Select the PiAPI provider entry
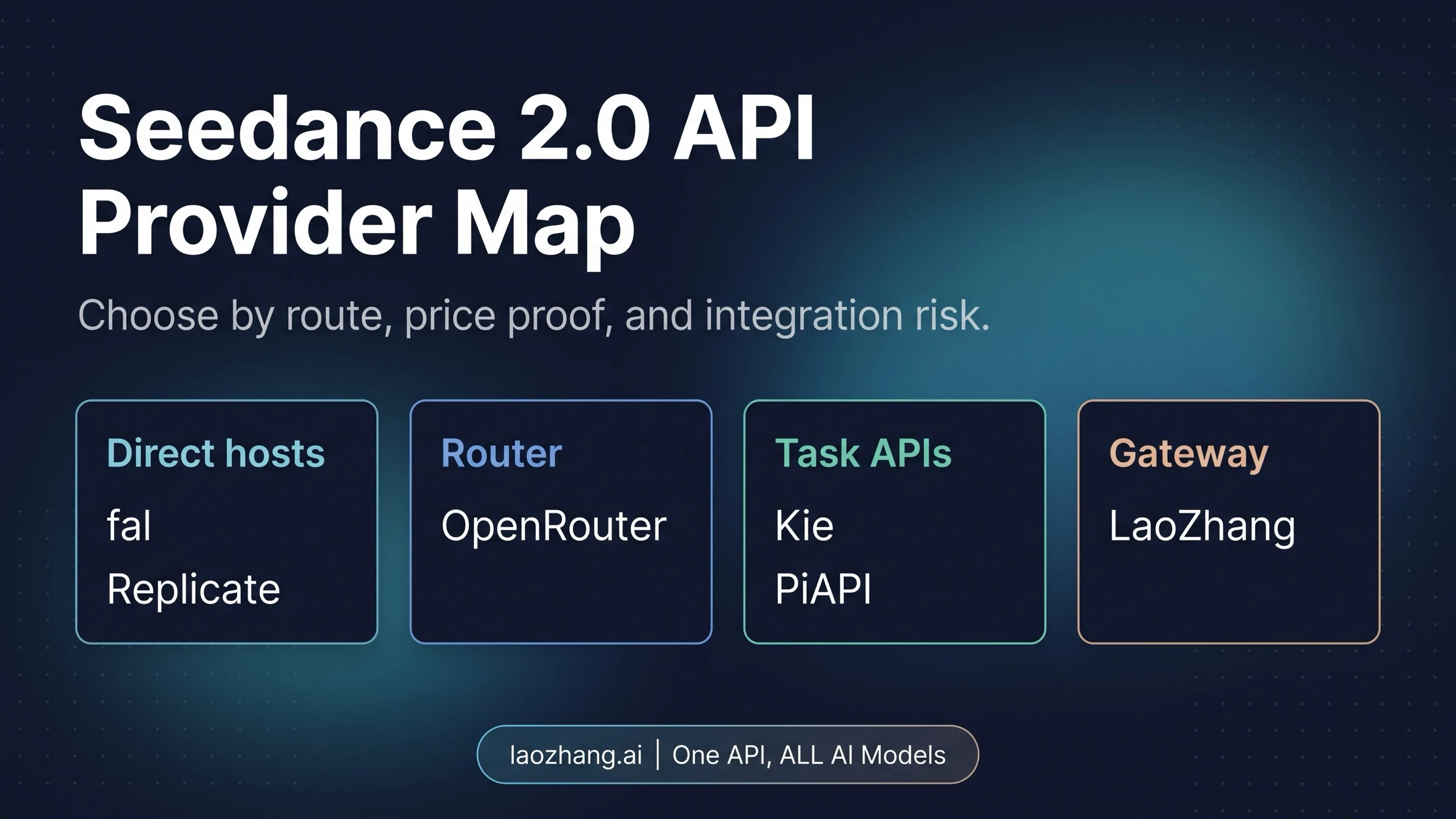 (x=824, y=587)
